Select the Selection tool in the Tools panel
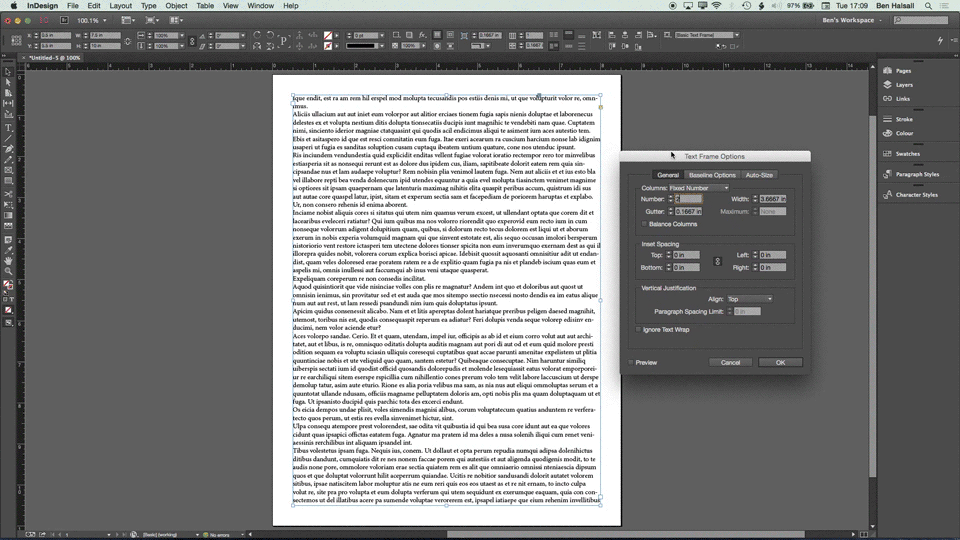The height and width of the screenshot is (540, 960). (x=8, y=72)
